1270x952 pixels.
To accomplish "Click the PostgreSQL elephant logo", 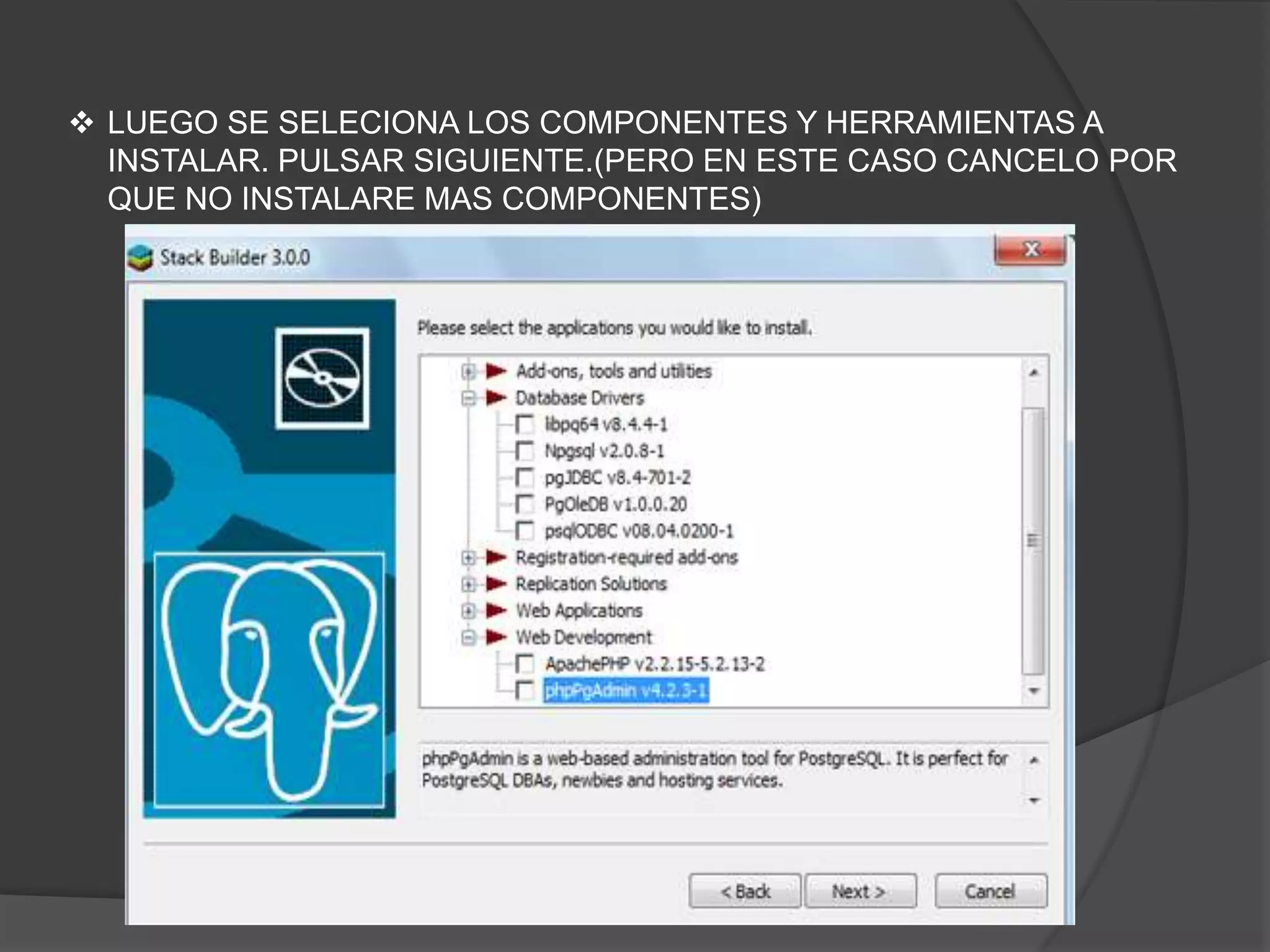I will [x=269, y=680].
